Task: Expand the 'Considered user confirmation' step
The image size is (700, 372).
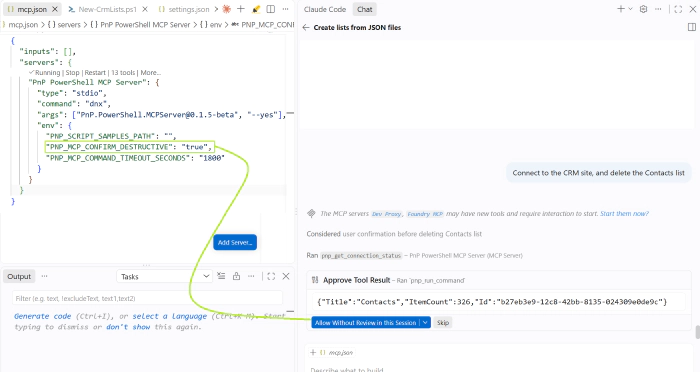Action: [394, 234]
